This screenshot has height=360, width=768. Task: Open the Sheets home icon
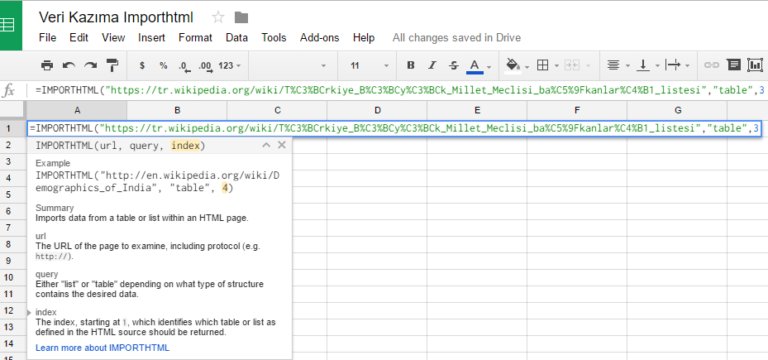tap(11, 25)
